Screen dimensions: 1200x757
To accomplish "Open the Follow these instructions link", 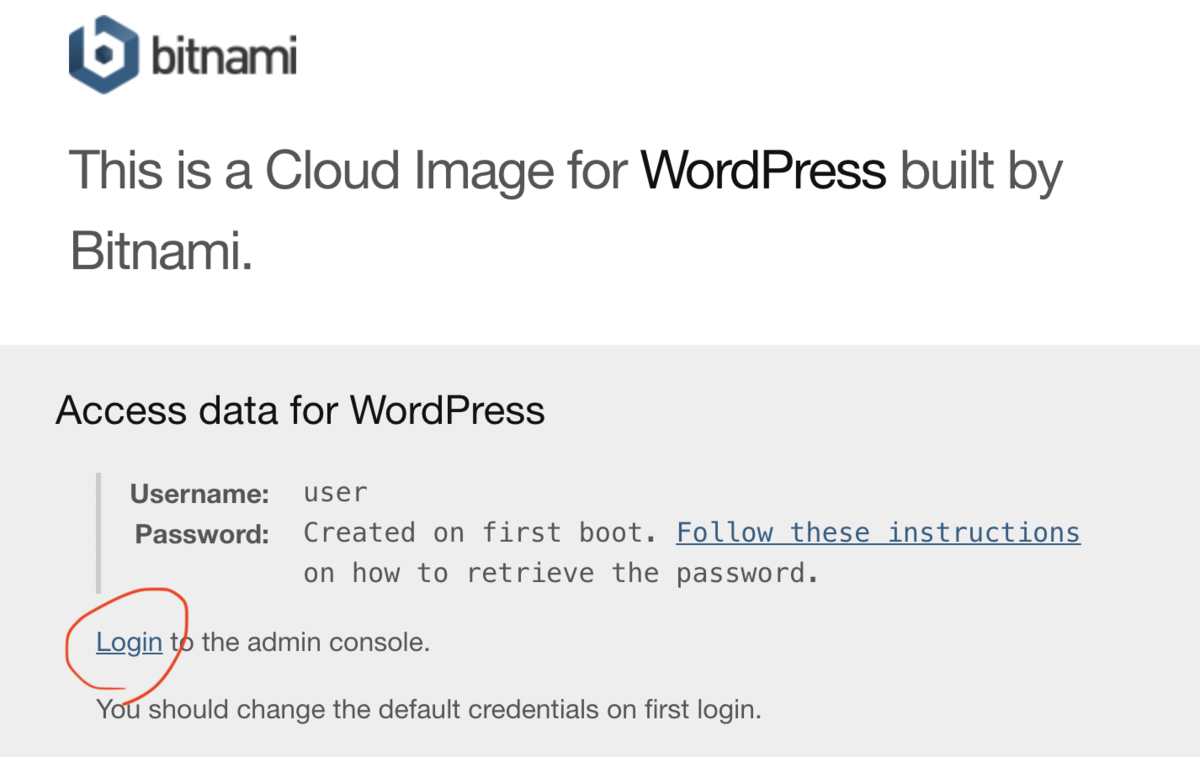I will (878, 532).
